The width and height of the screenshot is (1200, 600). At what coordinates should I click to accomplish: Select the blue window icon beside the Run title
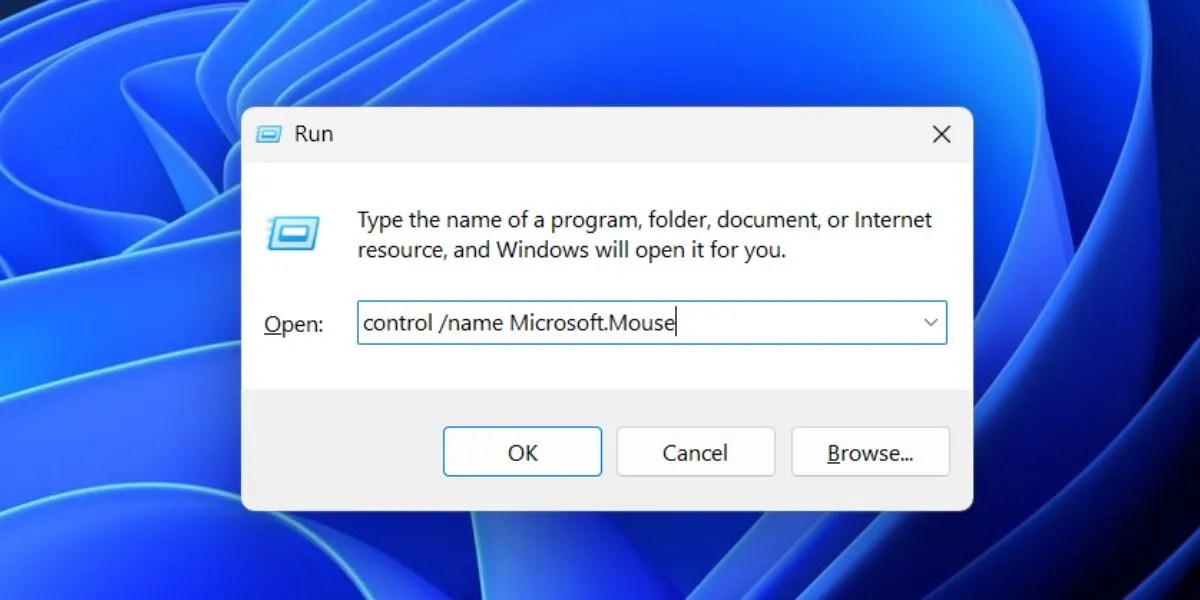point(267,133)
